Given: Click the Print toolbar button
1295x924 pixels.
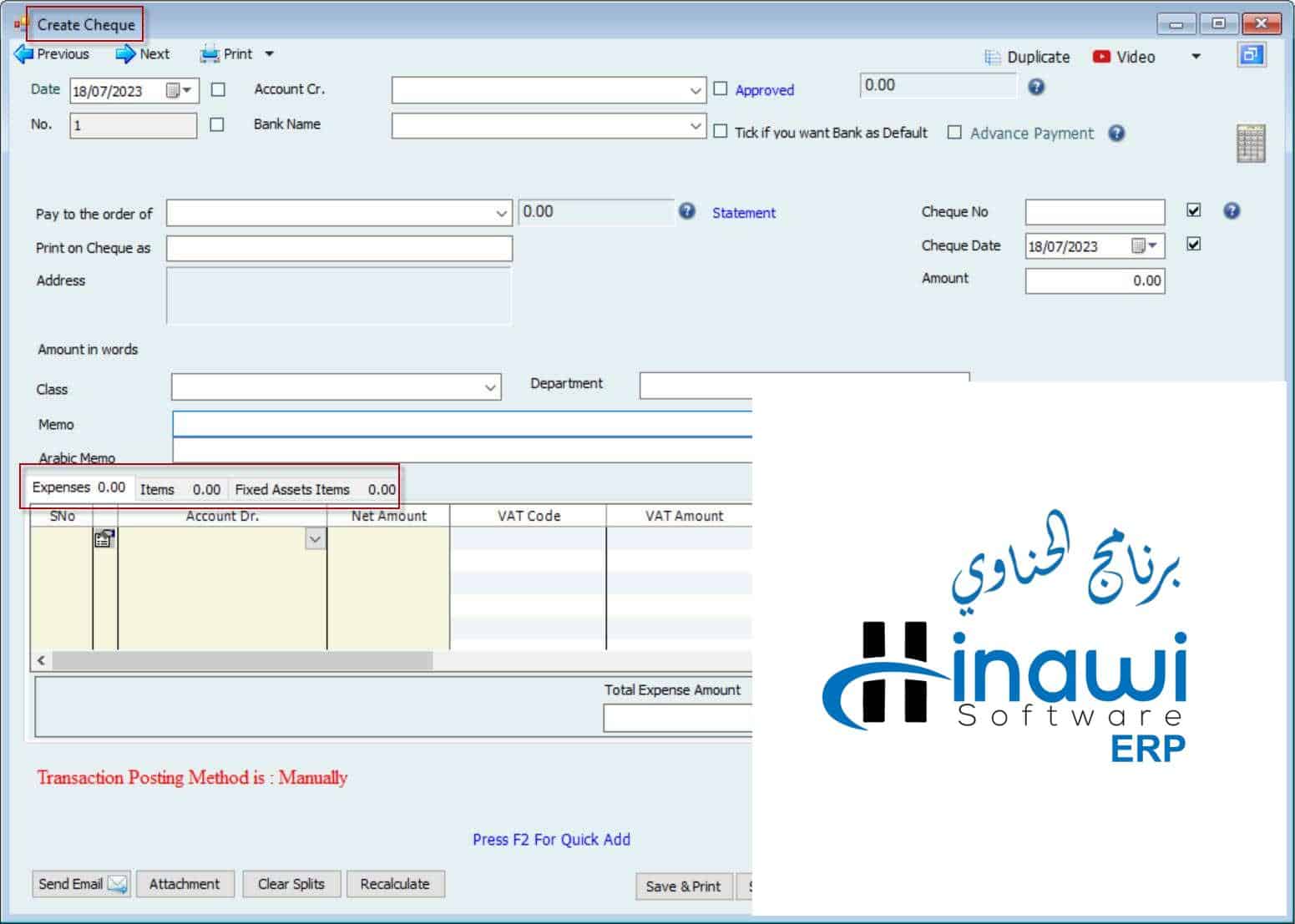Looking at the screenshot, I should [x=225, y=54].
